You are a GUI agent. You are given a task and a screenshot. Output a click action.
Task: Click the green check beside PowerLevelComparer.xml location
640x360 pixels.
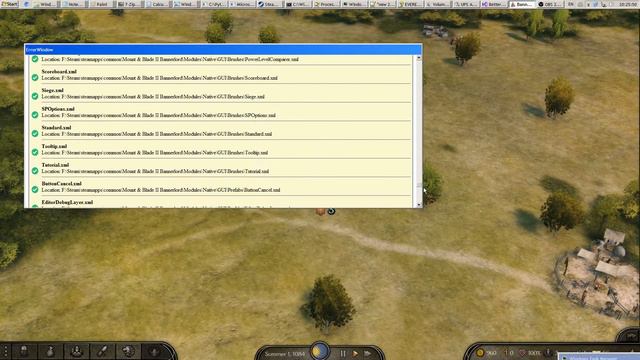[35, 59]
